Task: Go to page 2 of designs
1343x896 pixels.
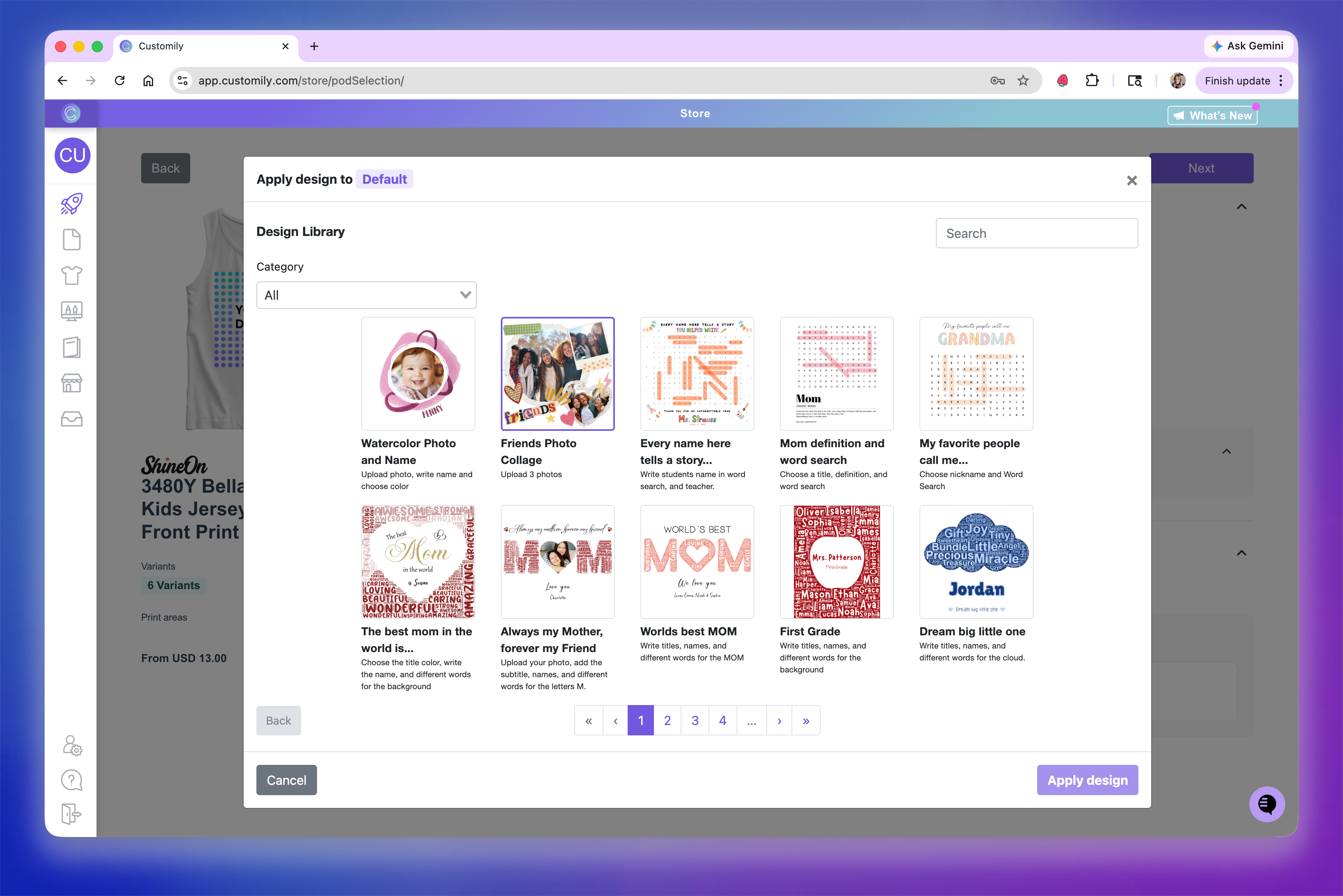Action: tap(667, 721)
